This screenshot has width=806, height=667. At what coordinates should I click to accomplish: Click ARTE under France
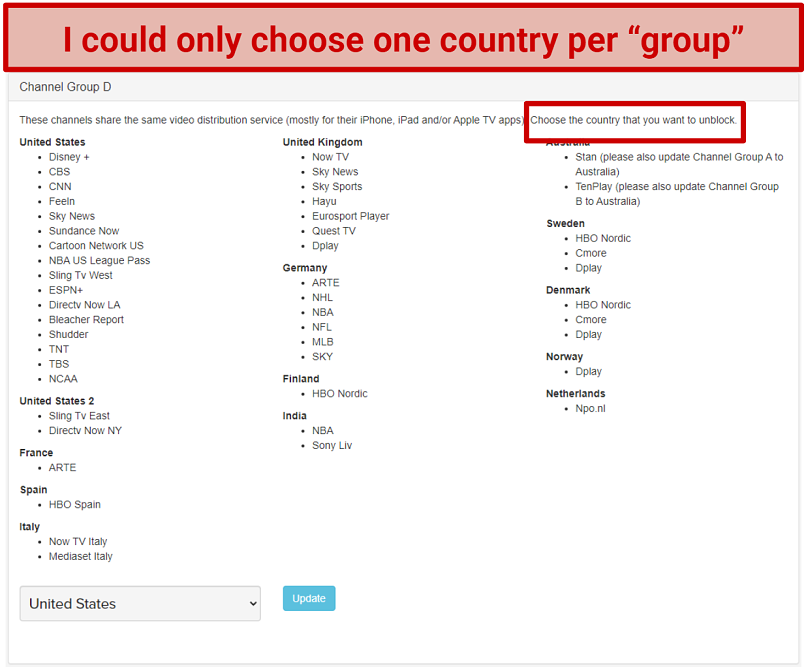[x=62, y=468]
